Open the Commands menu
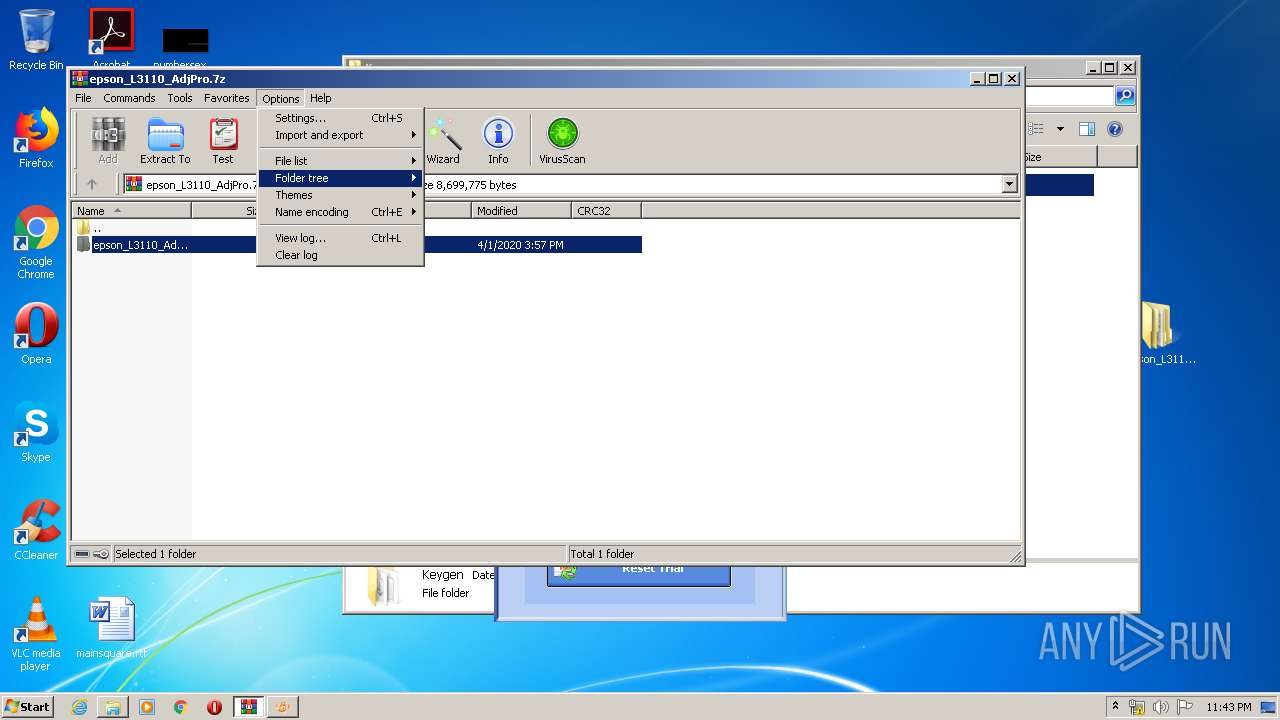This screenshot has height=720, width=1280. tap(129, 98)
